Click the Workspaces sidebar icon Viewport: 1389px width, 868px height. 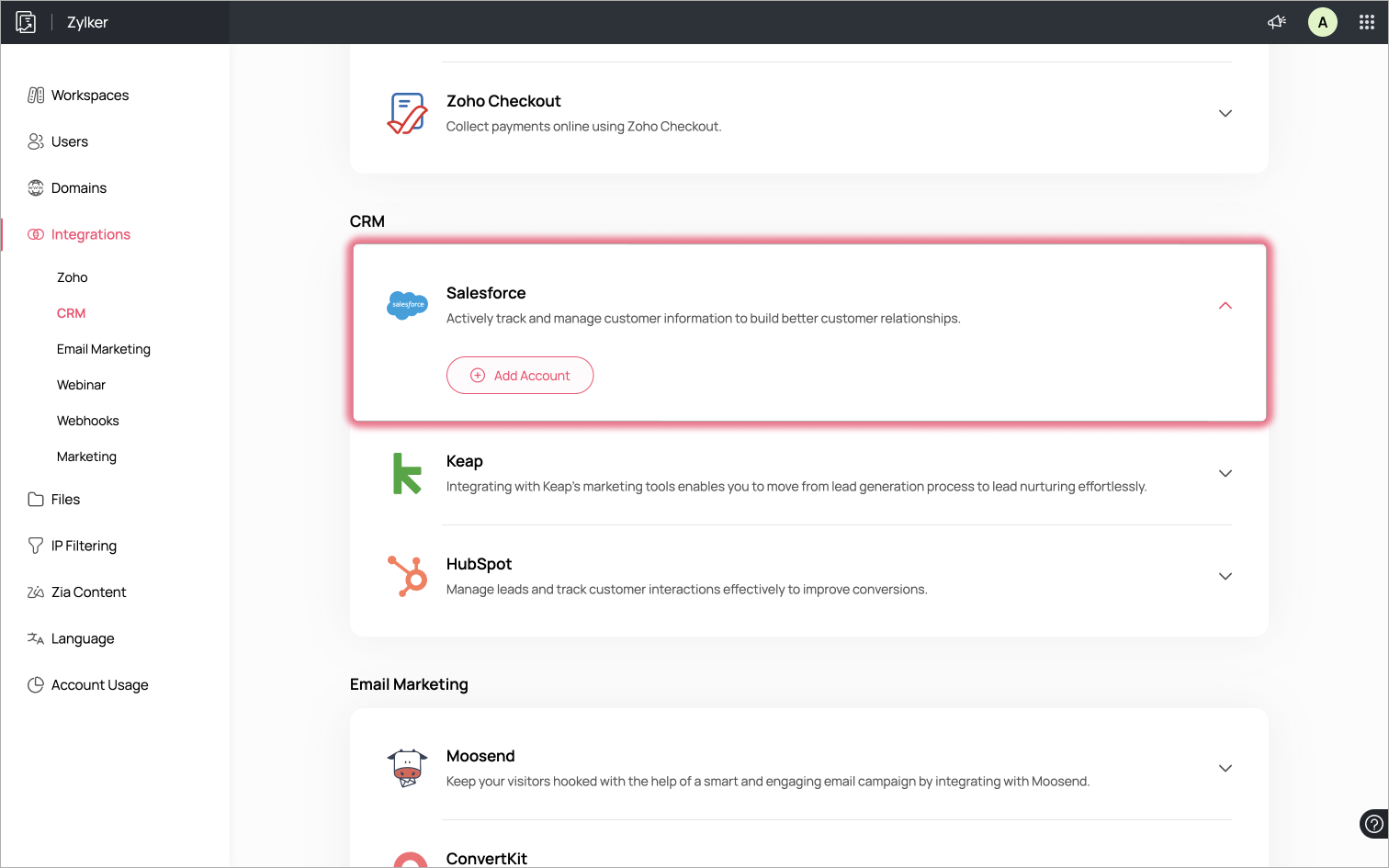click(36, 96)
